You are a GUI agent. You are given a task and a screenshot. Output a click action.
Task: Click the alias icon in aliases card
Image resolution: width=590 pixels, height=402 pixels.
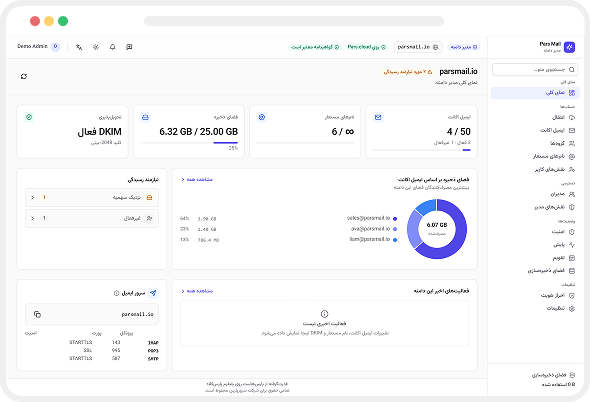[x=262, y=117]
